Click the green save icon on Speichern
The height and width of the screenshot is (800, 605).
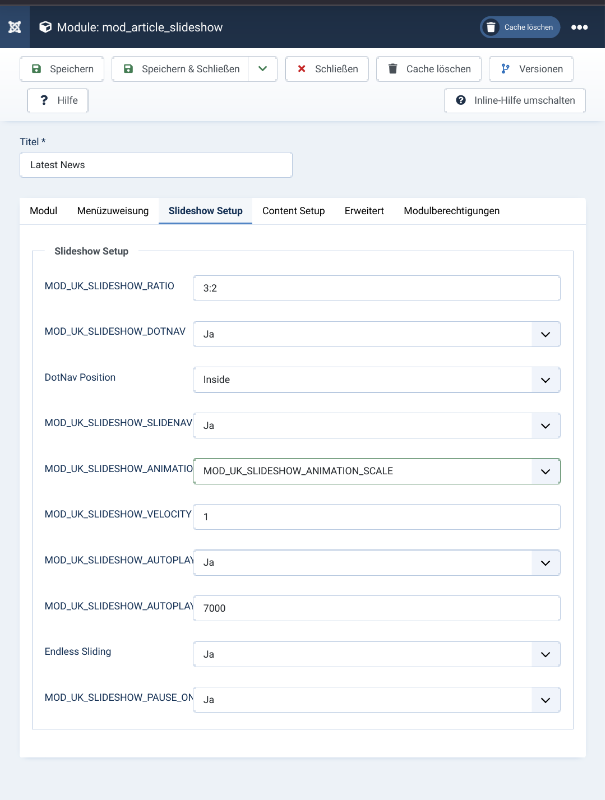coord(36,68)
